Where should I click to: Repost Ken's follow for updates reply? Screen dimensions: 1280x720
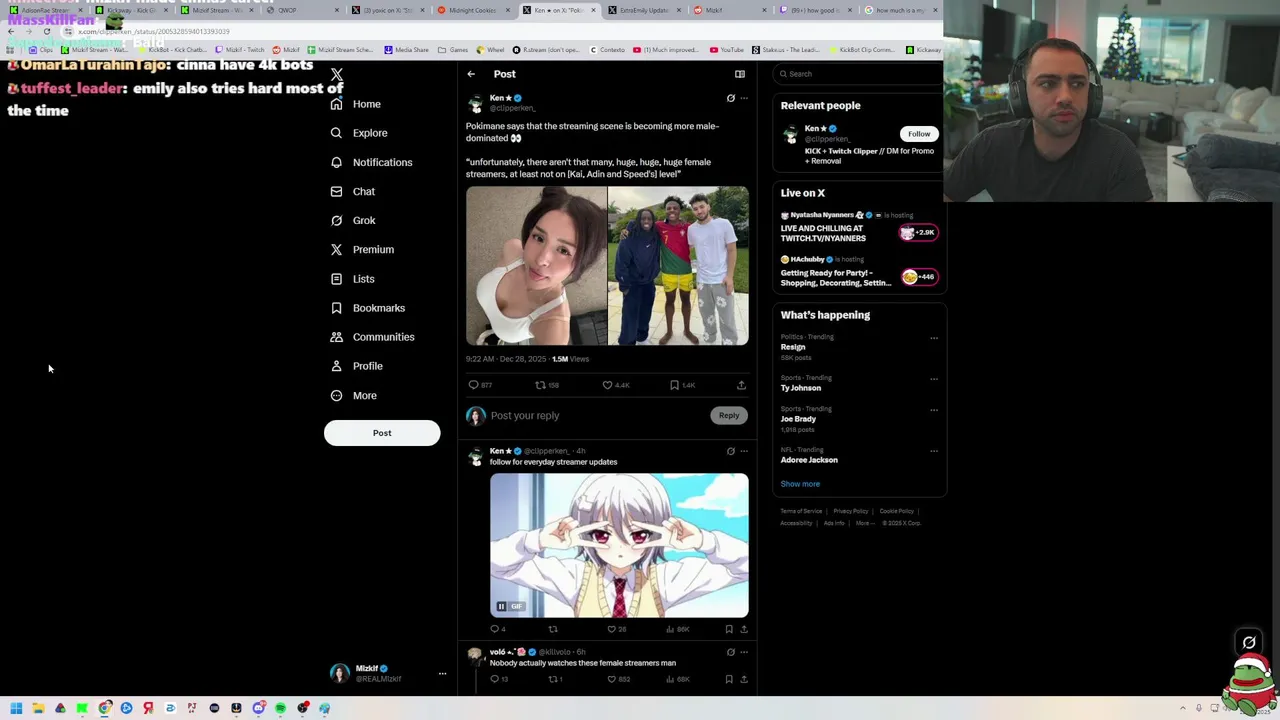[553, 629]
